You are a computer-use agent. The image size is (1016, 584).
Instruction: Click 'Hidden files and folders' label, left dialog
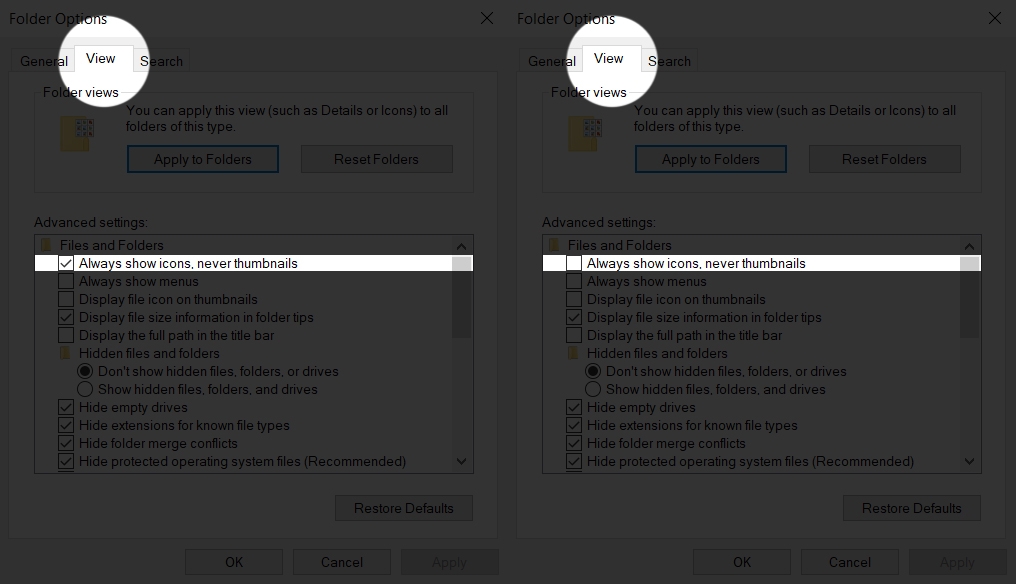(x=149, y=353)
